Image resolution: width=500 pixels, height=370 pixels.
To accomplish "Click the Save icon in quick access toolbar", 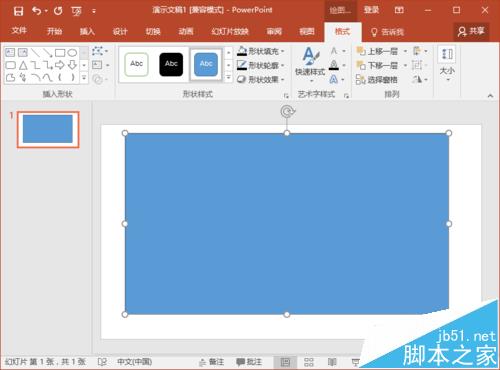I will click(18, 11).
